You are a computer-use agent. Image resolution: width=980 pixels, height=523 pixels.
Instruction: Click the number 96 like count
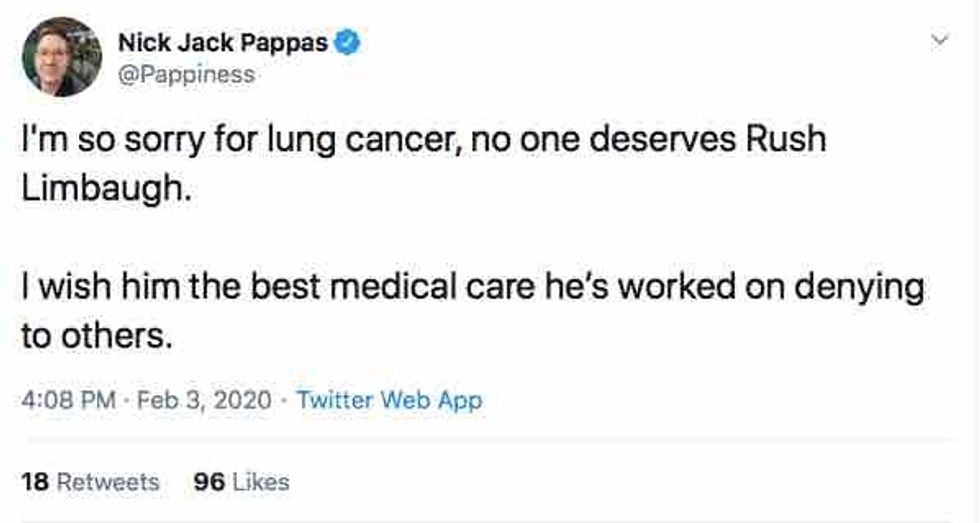tap(209, 481)
